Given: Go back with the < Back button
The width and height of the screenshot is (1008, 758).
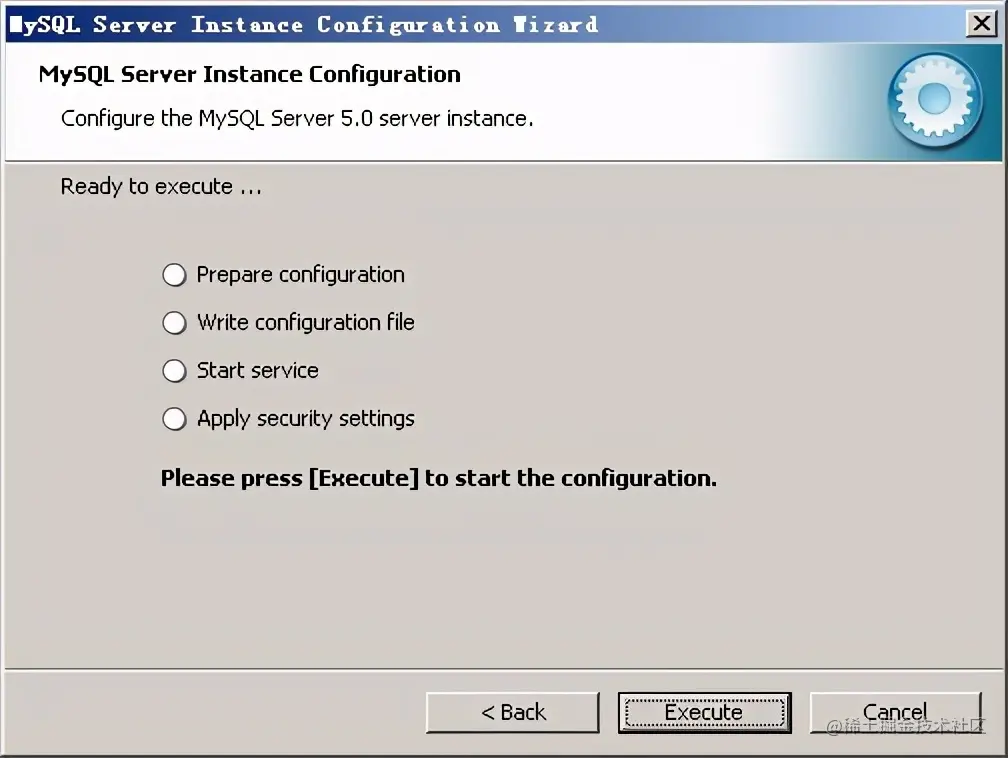Looking at the screenshot, I should tap(513, 712).
